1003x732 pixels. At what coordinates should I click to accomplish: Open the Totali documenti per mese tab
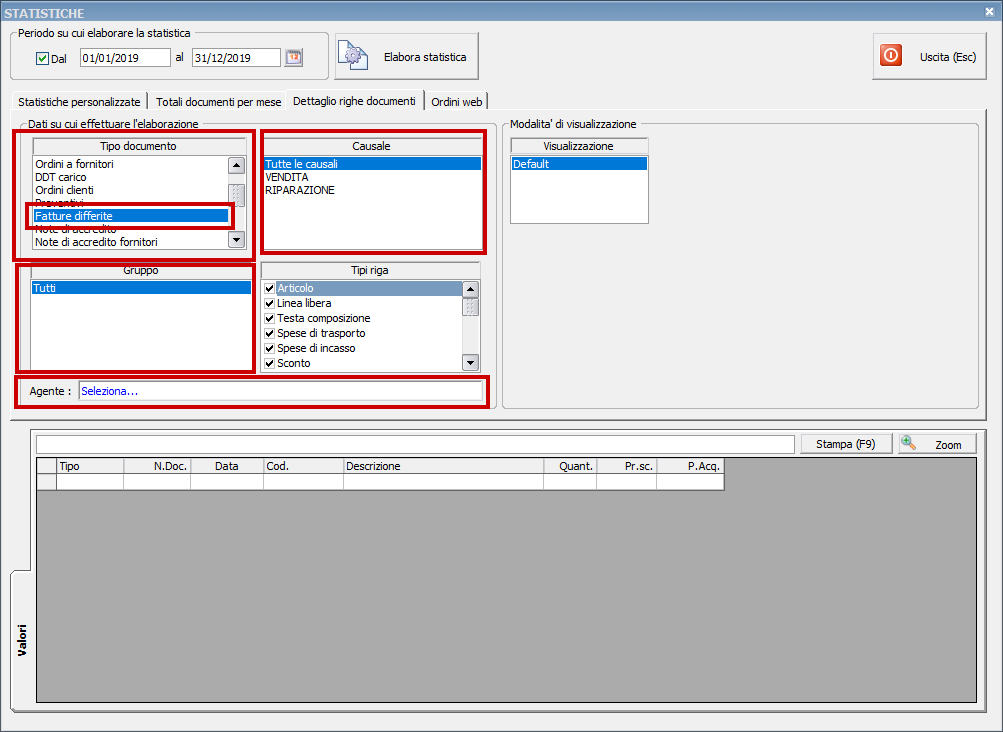[218, 102]
